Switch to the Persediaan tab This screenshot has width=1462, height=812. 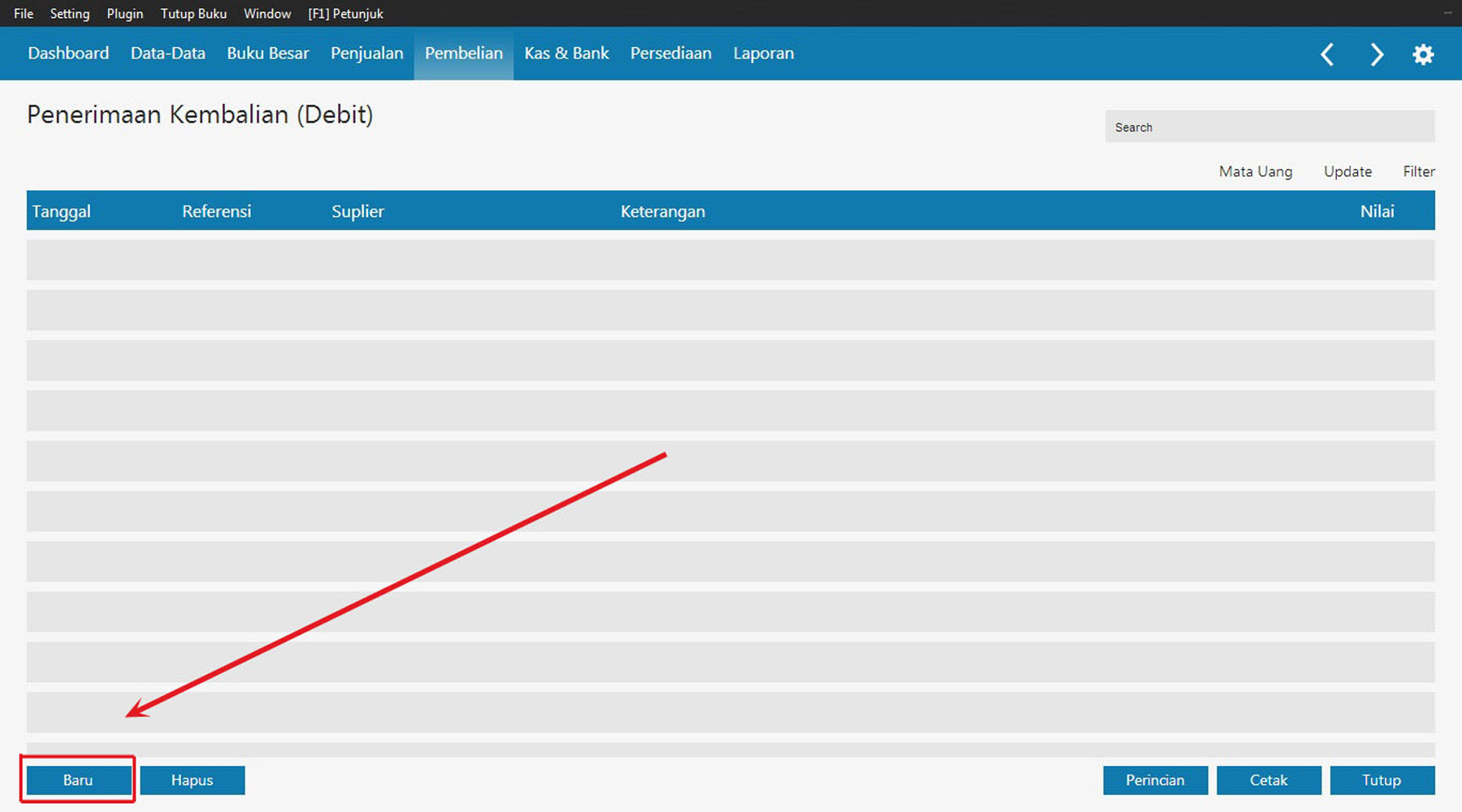tap(671, 54)
